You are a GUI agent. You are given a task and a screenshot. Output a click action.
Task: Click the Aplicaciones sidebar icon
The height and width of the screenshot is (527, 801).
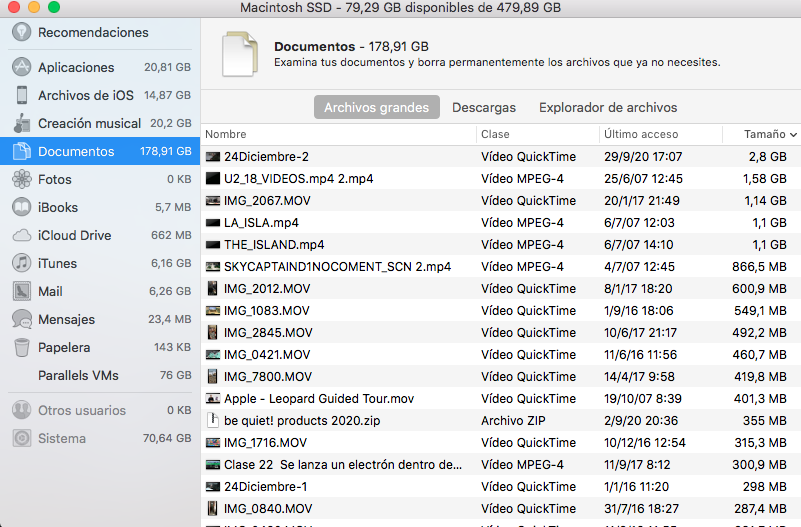coord(21,67)
